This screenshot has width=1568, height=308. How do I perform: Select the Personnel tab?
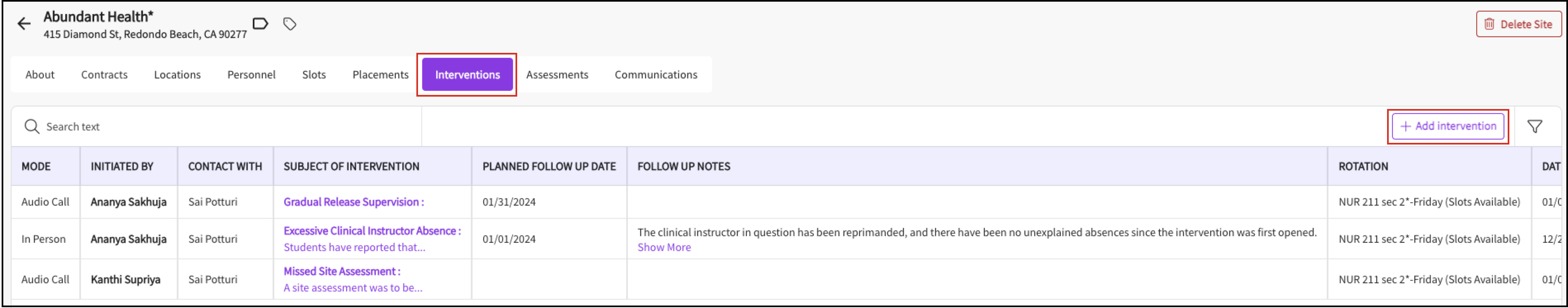[x=252, y=75]
